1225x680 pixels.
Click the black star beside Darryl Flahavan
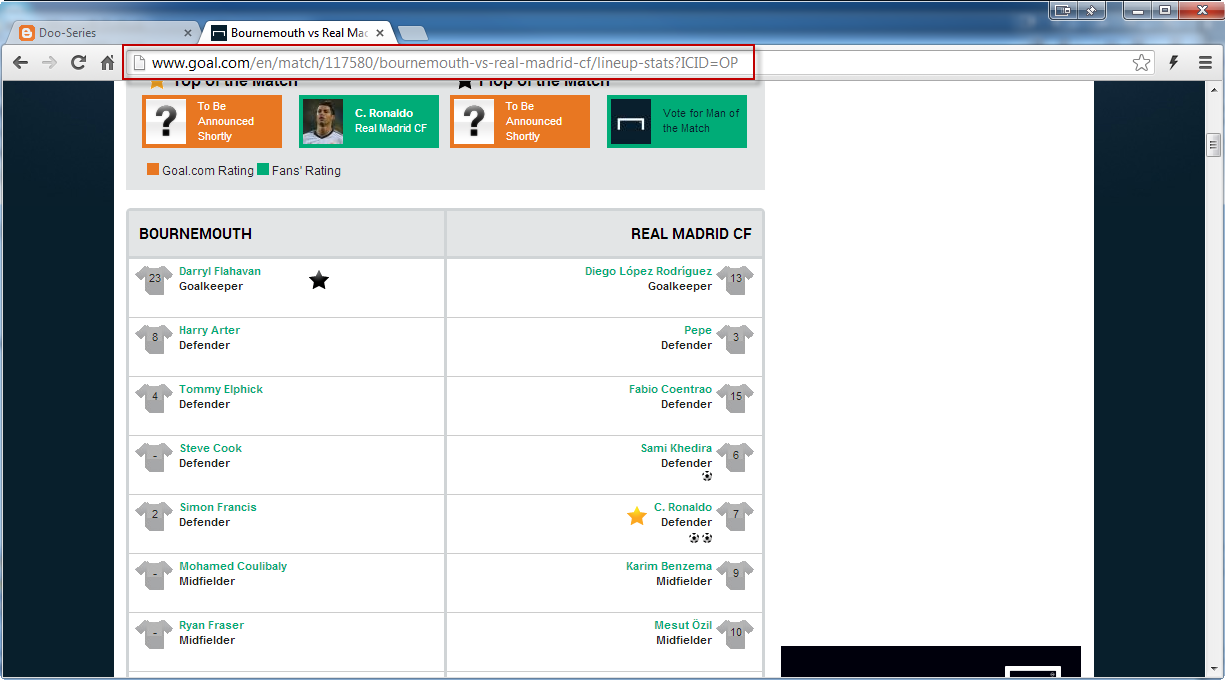coord(319,280)
